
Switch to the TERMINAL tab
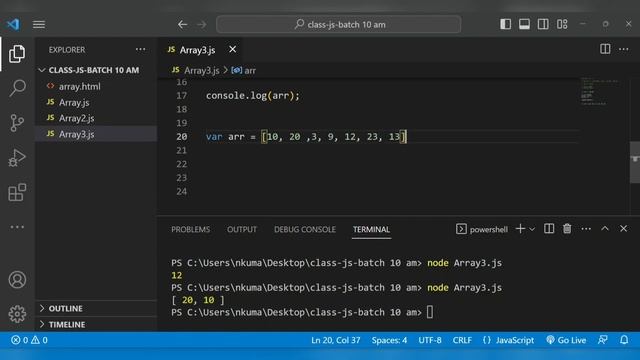point(371,229)
